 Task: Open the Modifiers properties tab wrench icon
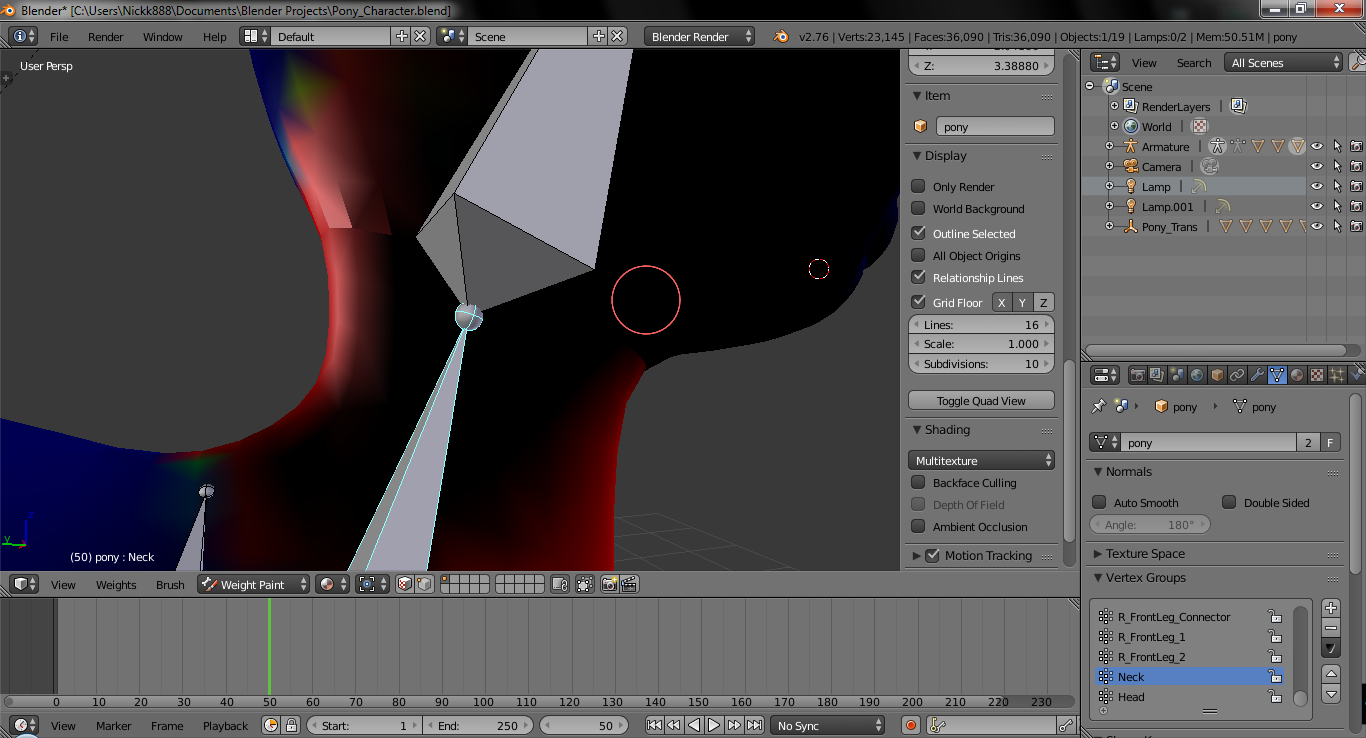1257,375
